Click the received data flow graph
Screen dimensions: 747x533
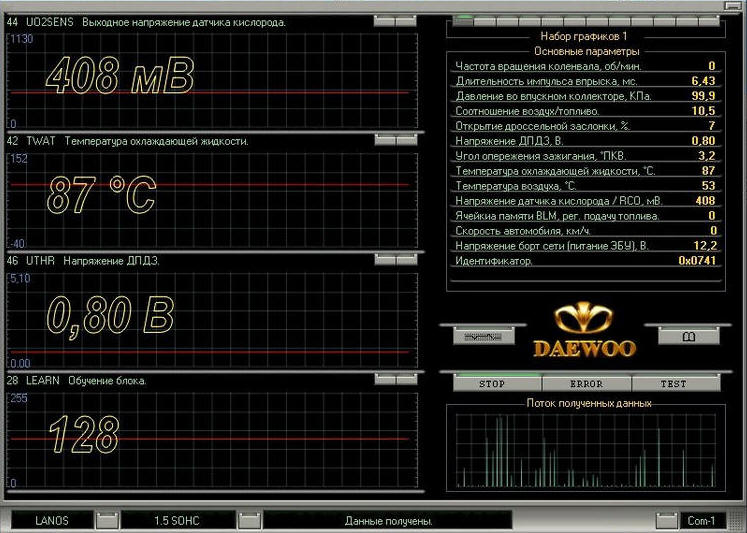coord(586,450)
